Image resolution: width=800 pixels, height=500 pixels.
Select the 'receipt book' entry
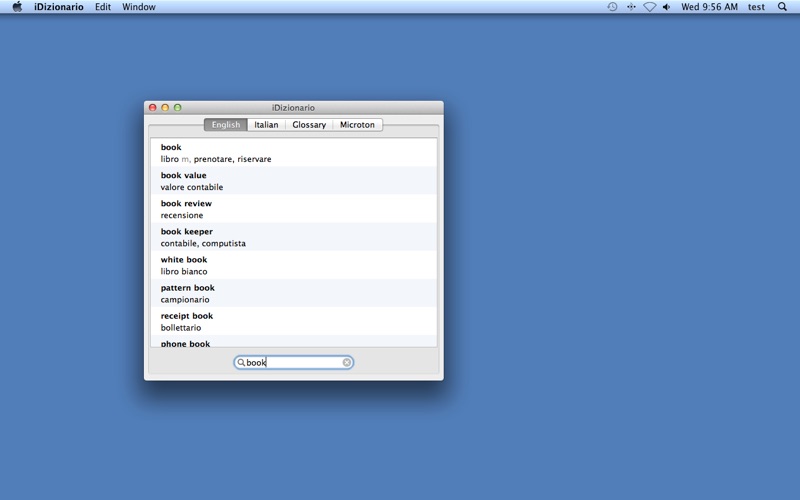[294, 321]
